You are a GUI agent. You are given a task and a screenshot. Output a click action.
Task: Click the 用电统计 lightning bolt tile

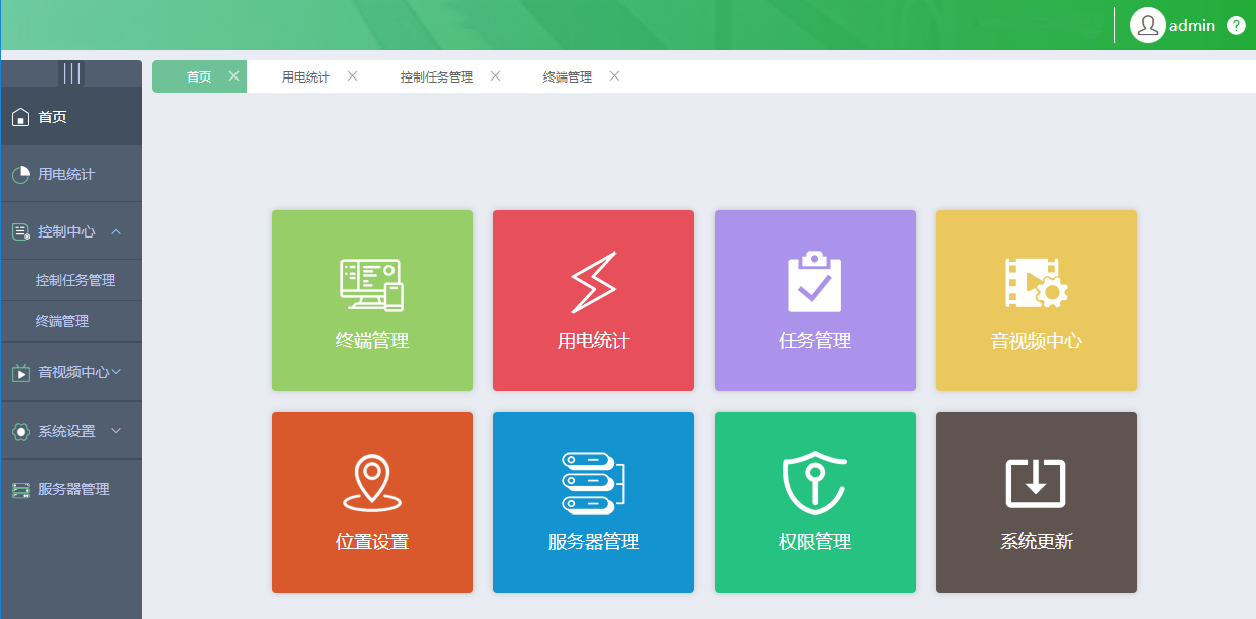[593, 300]
